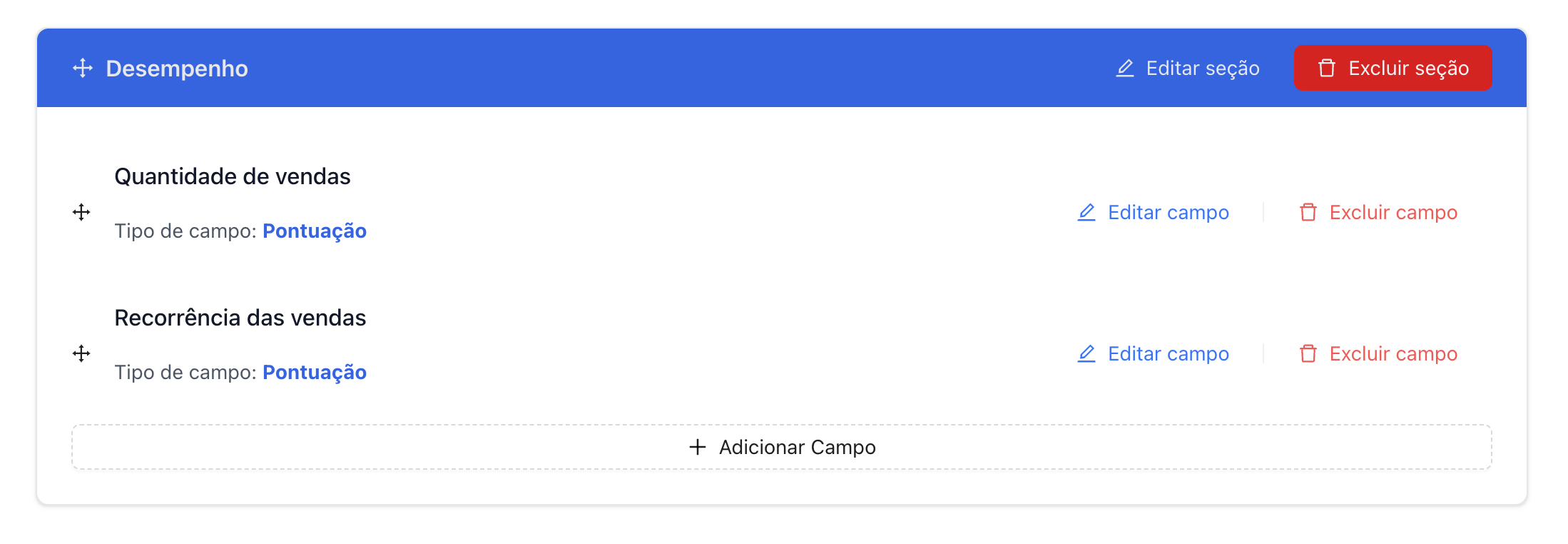Image resolution: width=1568 pixels, height=544 pixels.
Task: Click the move handle icon beside Desempenho
Action: [x=83, y=68]
